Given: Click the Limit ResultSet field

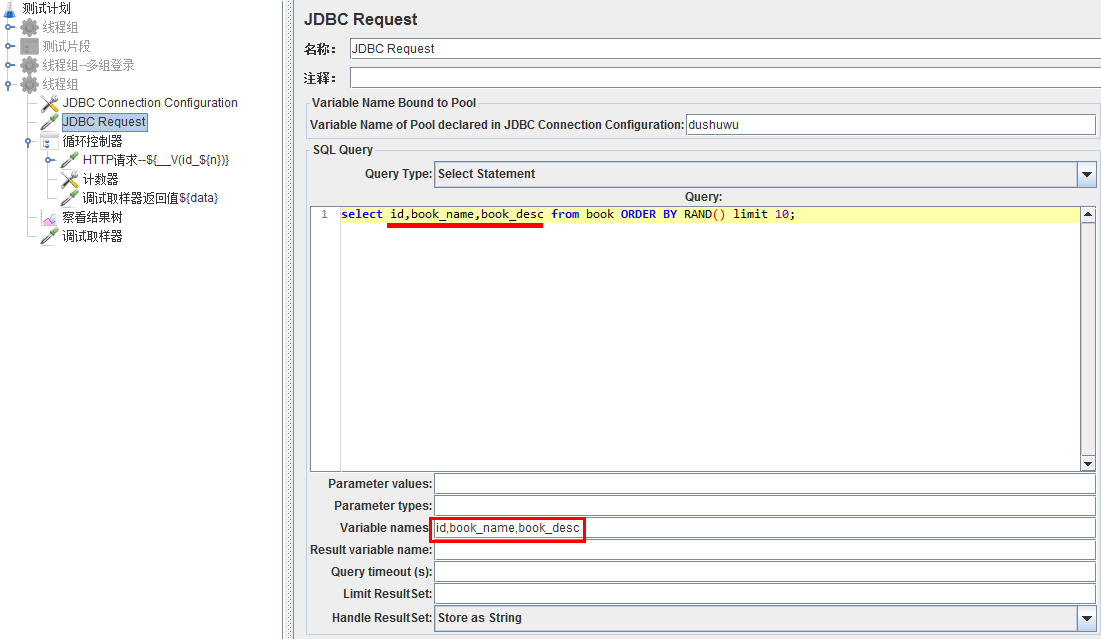Looking at the screenshot, I should coord(765,594).
